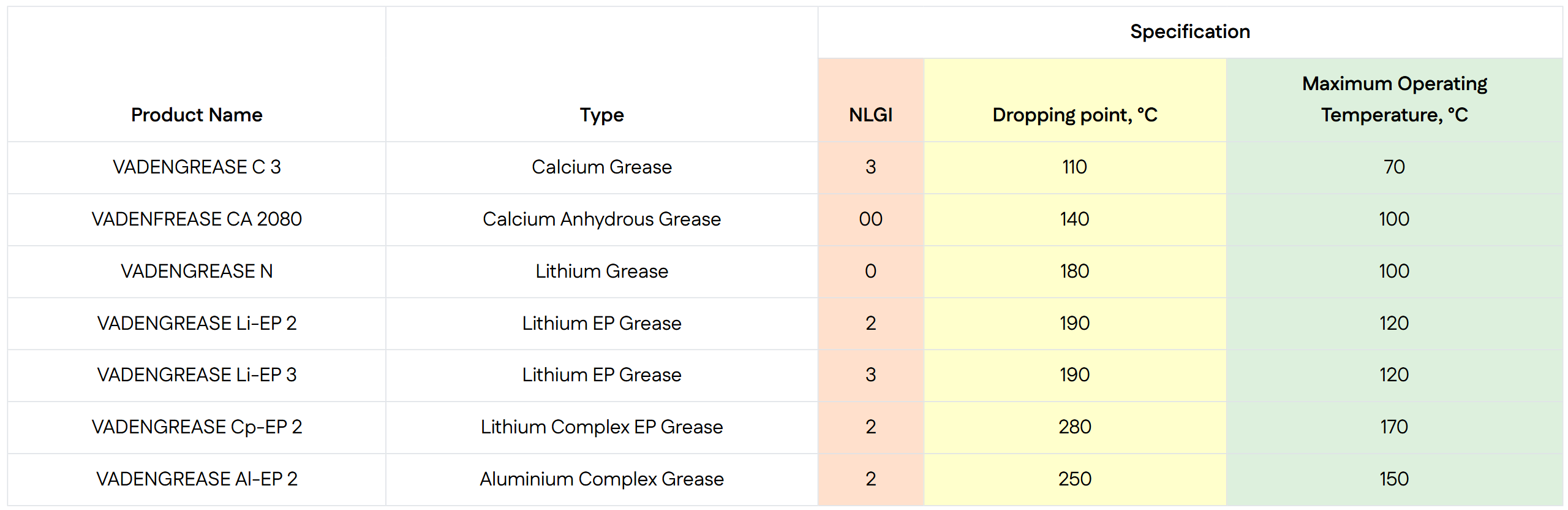
Task: Select the Maximum Operating Temperature header
Action: (1394, 99)
